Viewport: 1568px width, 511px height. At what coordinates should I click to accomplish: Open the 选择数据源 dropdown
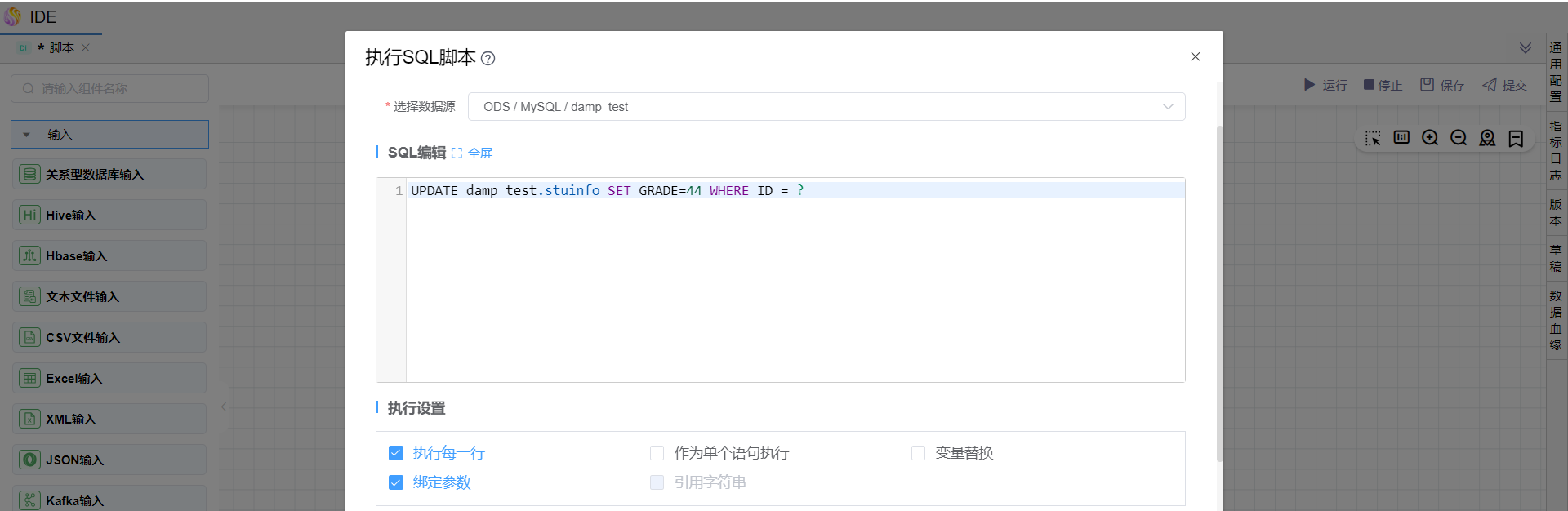click(x=826, y=107)
